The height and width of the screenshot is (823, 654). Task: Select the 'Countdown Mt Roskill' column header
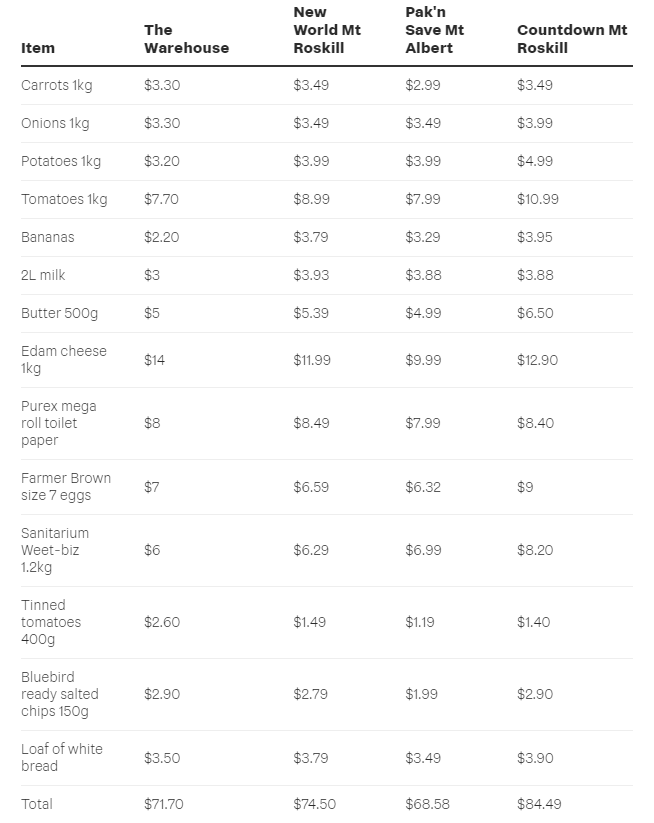click(572, 39)
